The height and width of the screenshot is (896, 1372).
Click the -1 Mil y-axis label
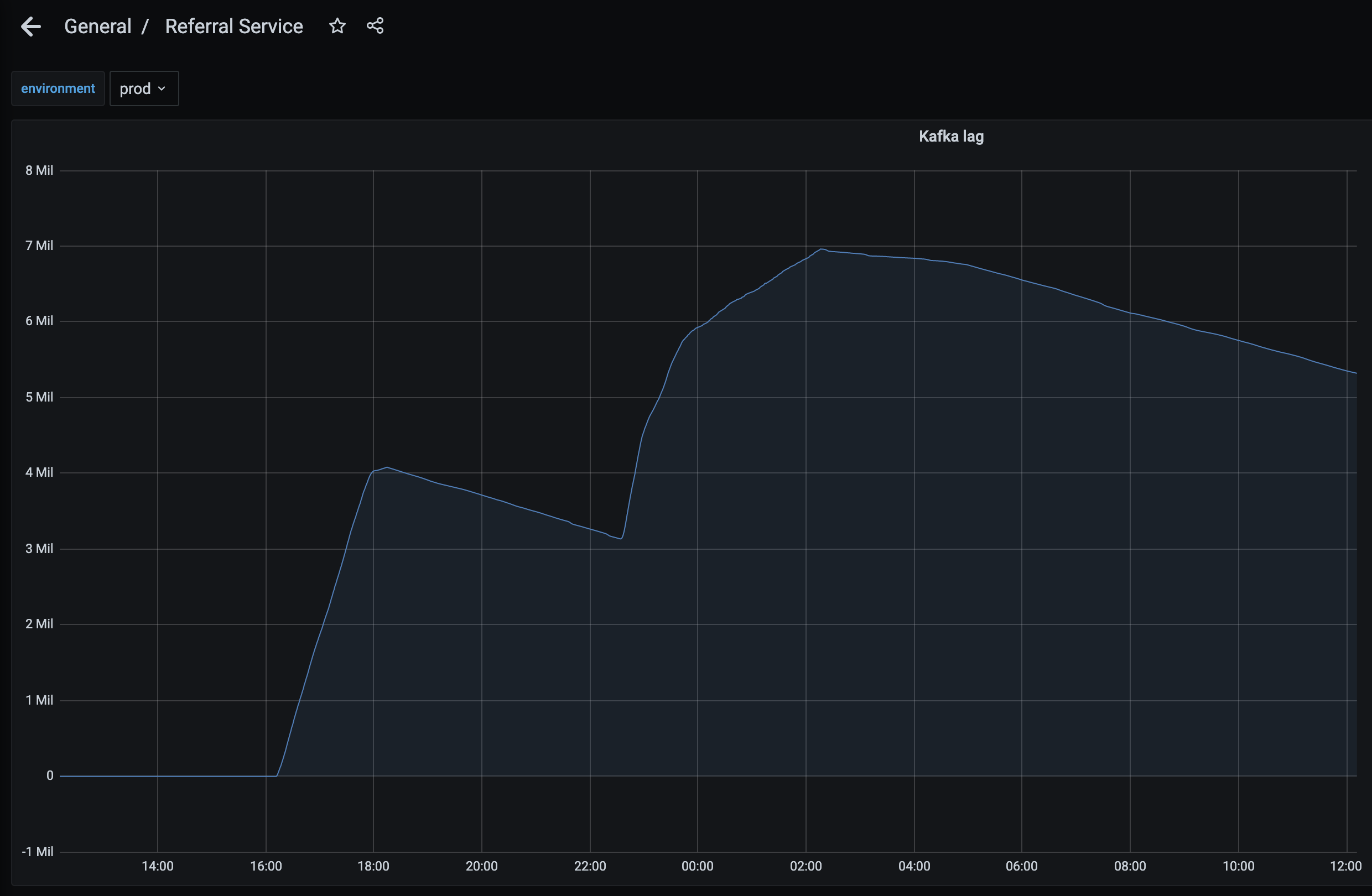(37, 851)
